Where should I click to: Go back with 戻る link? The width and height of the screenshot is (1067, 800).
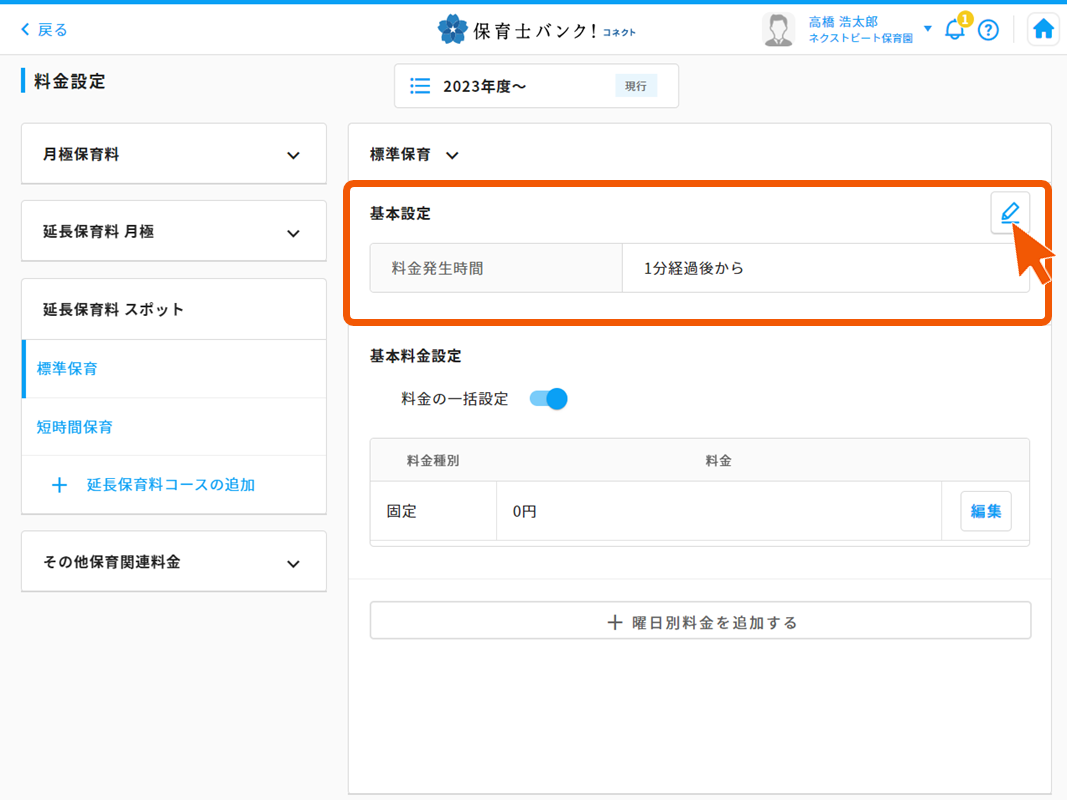pyautogui.click(x=44, y=30)
